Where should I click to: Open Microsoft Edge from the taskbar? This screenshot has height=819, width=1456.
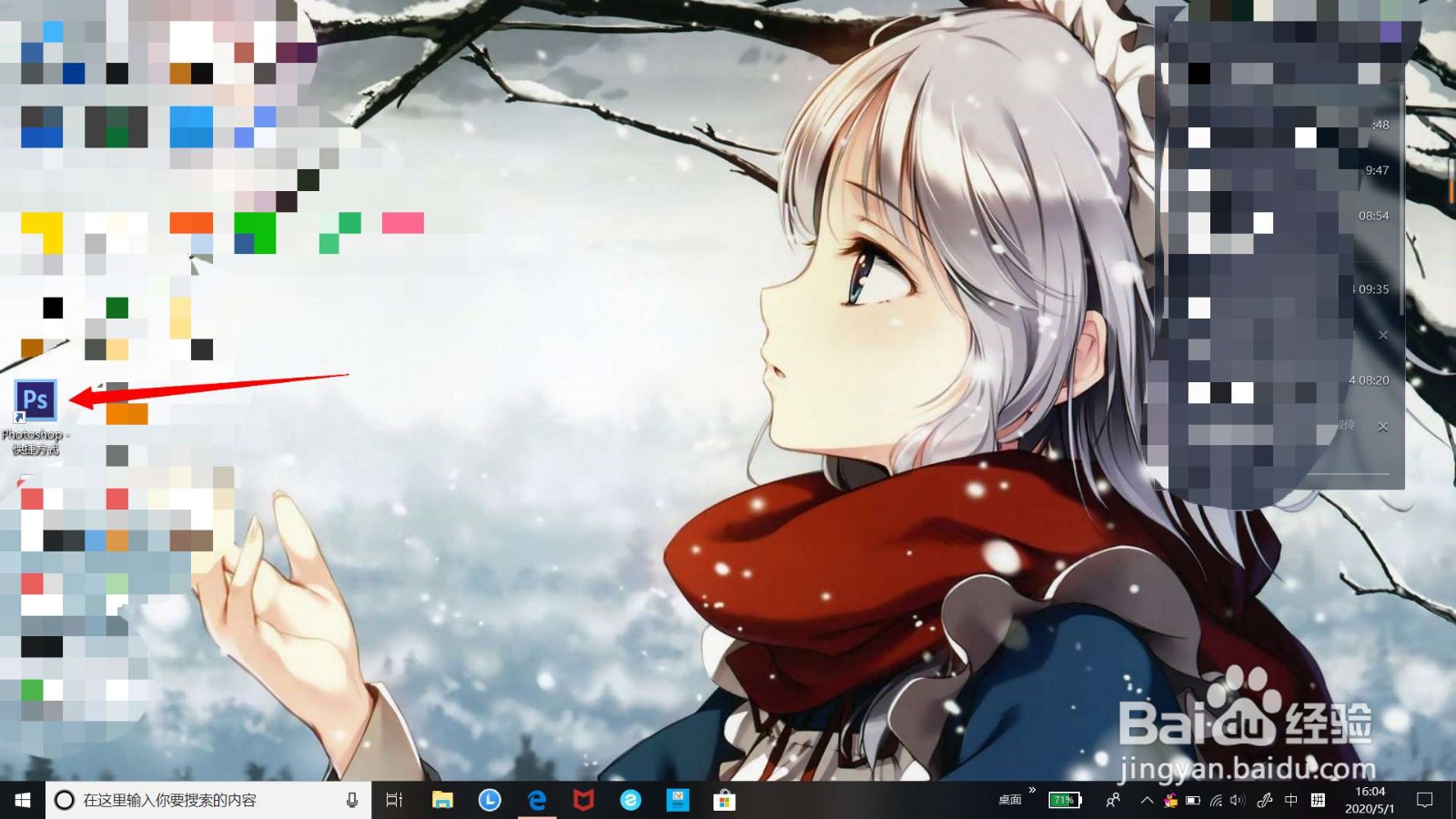point(537,800)
